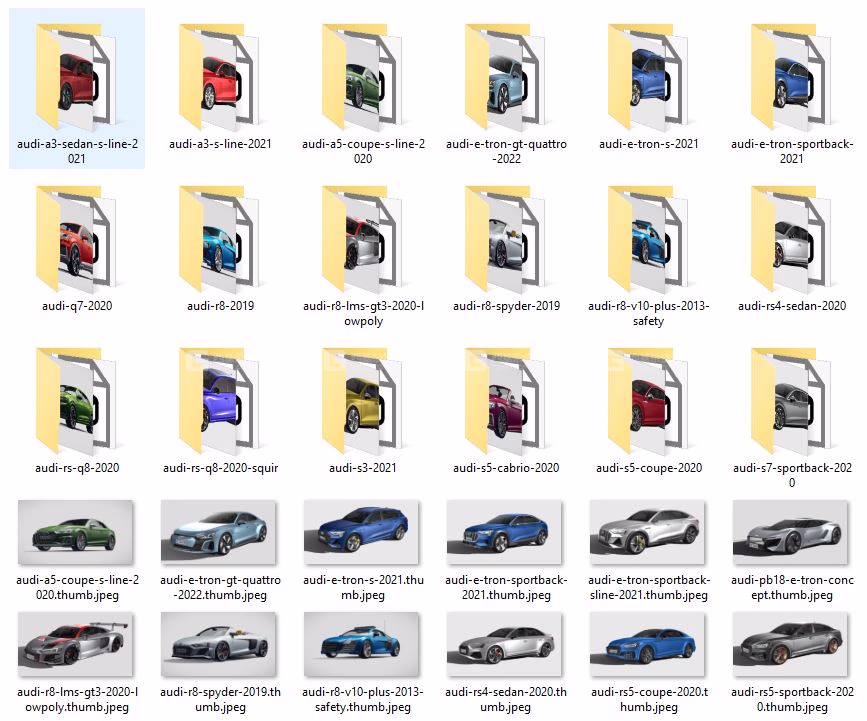Click the audi-e-tron-s-2021 folder icon

[x=649, y=77]
